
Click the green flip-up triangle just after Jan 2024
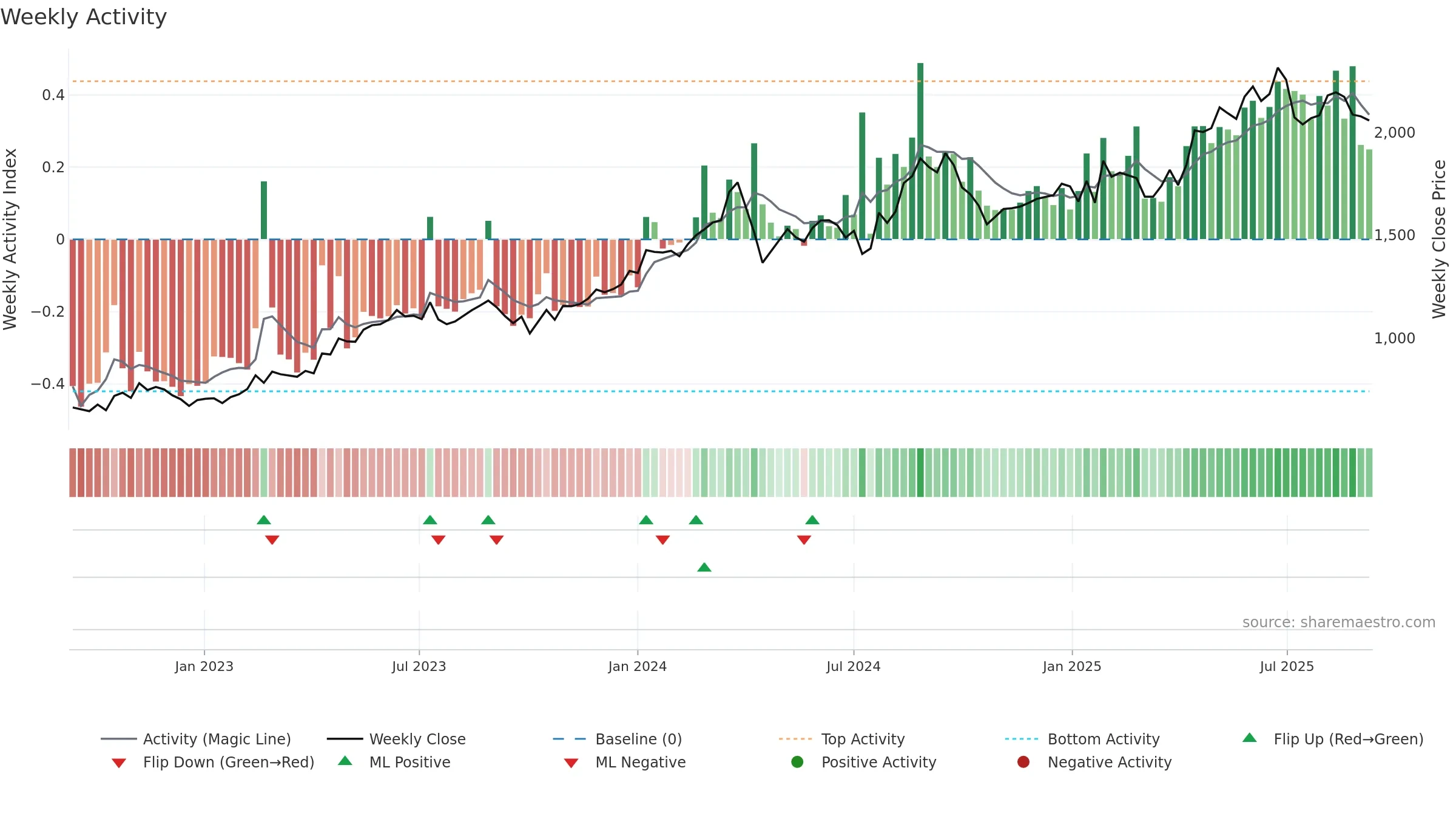pyautogui.click(x=646, y=520)
